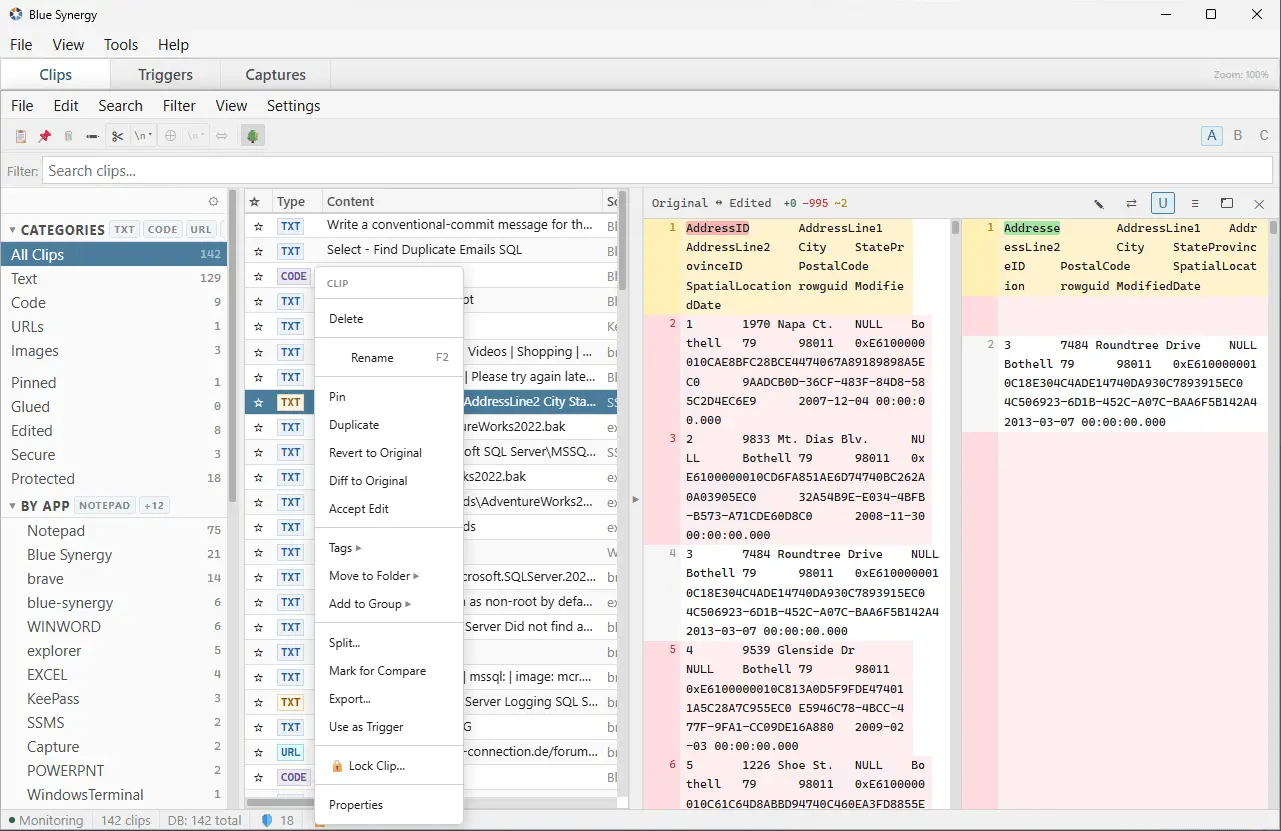
Task: Toggle star on the 'ureWorks2022.bak' row
Action: click(x=258, y=427)
